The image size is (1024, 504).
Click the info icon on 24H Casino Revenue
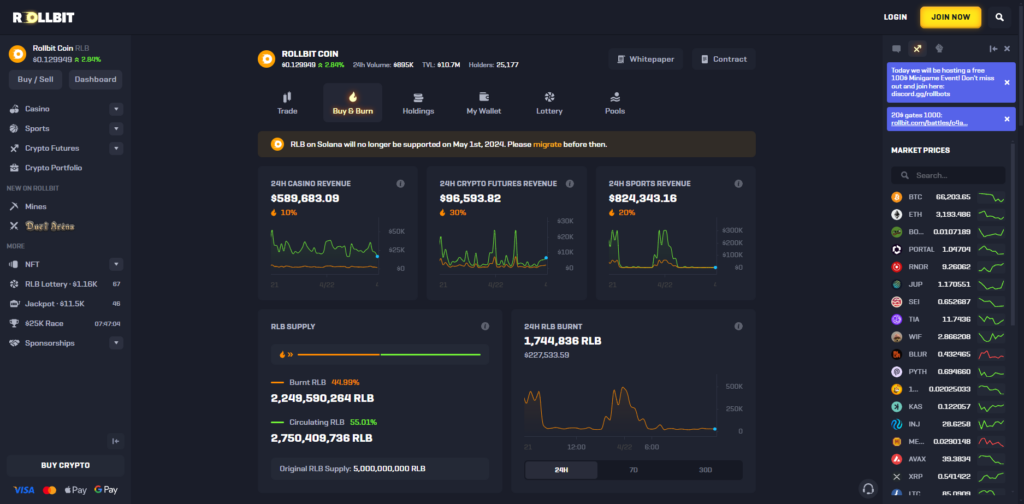coord(400,184)
